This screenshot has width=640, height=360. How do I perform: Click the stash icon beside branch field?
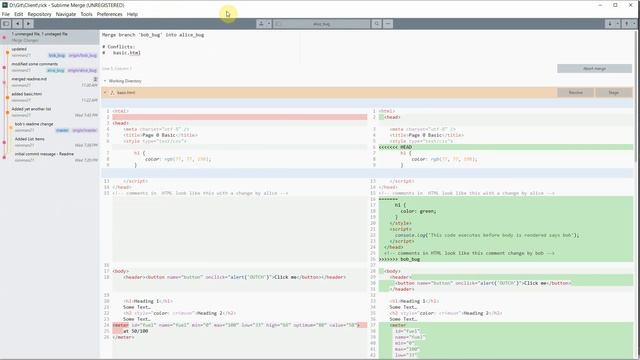point(261,24)
